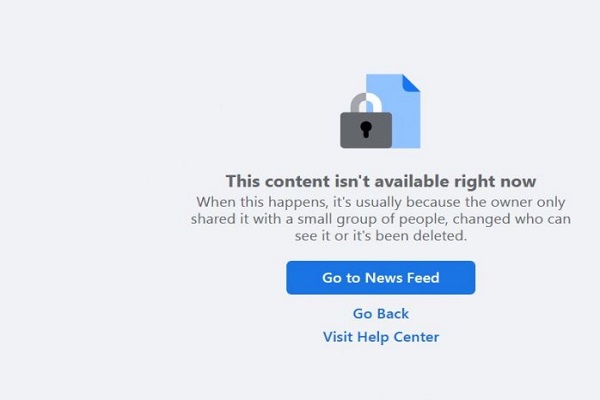This screenshot has width=600, height=400.
Task: Click the padlock's curved shackle
Action: [366, 103]
